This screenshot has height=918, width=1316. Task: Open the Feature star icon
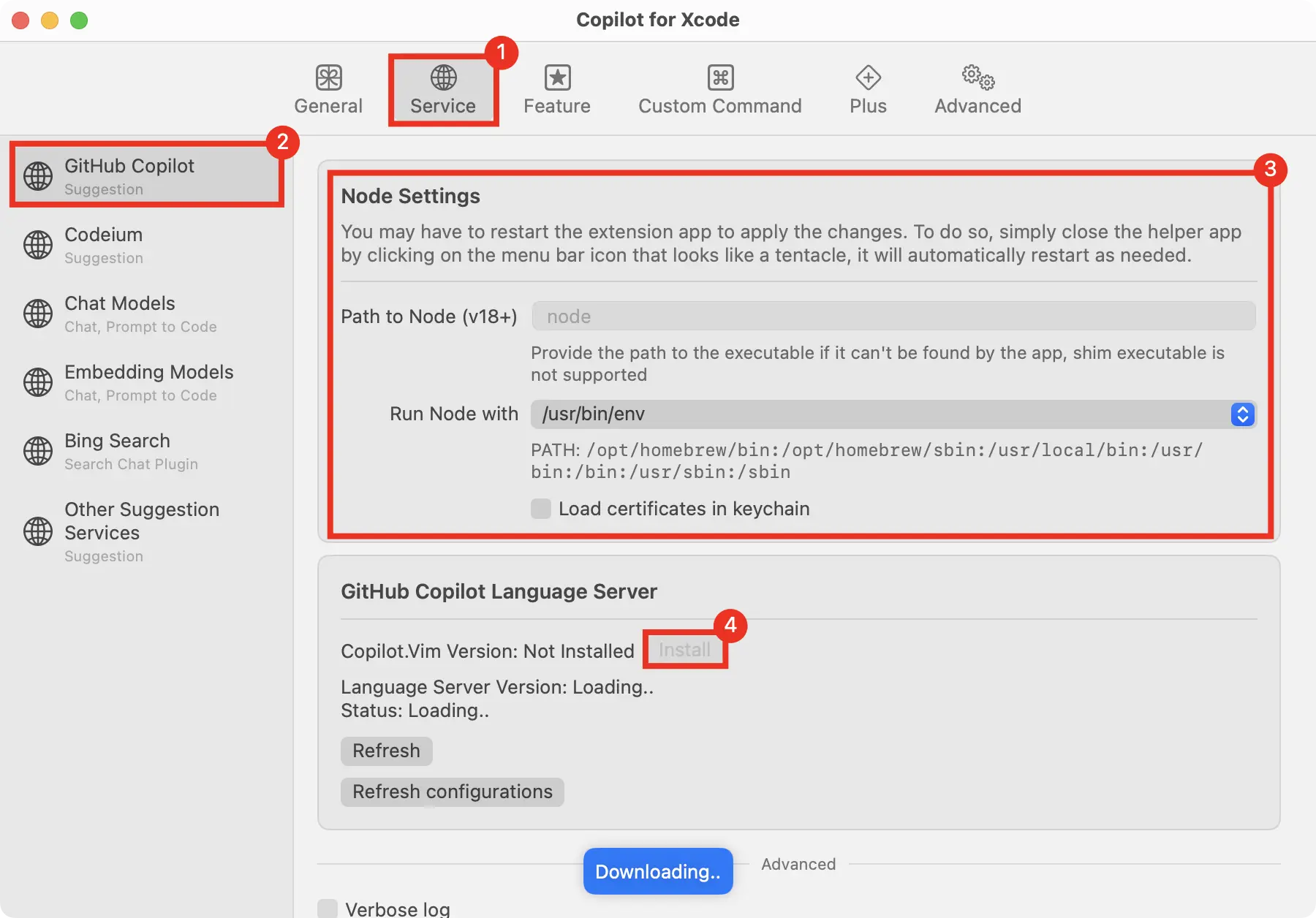click(x=557, y=77)
